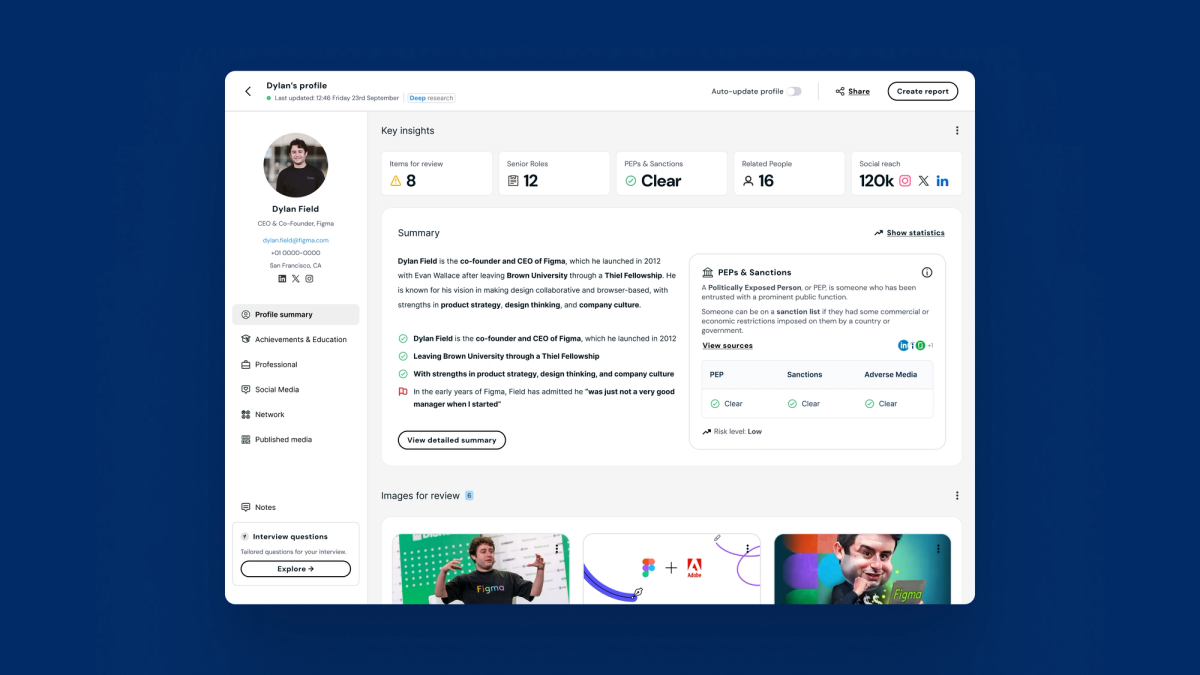
Task: Click the Share icon in the top bar
Action: (841, 91)
